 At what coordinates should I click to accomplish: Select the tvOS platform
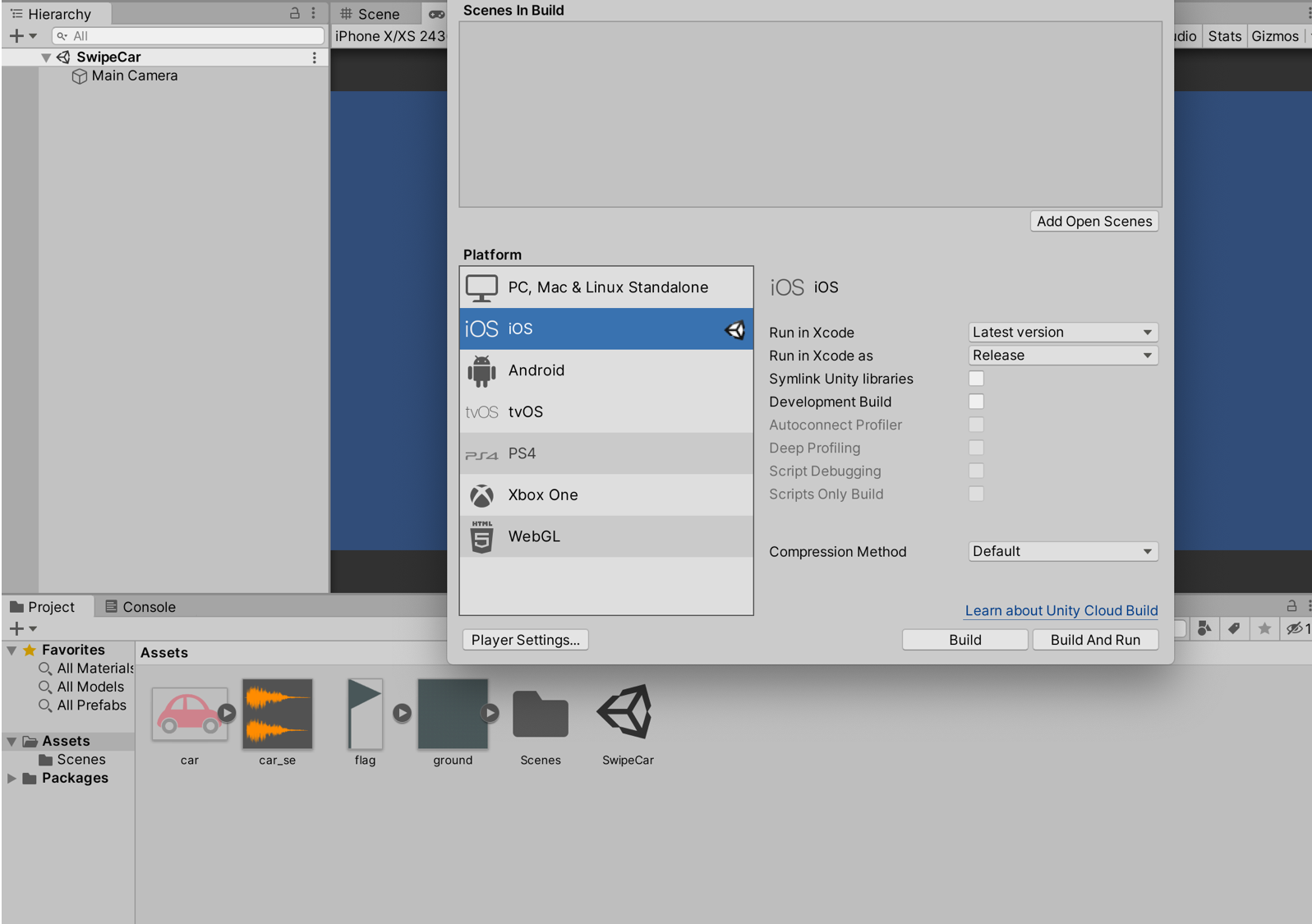606,412
